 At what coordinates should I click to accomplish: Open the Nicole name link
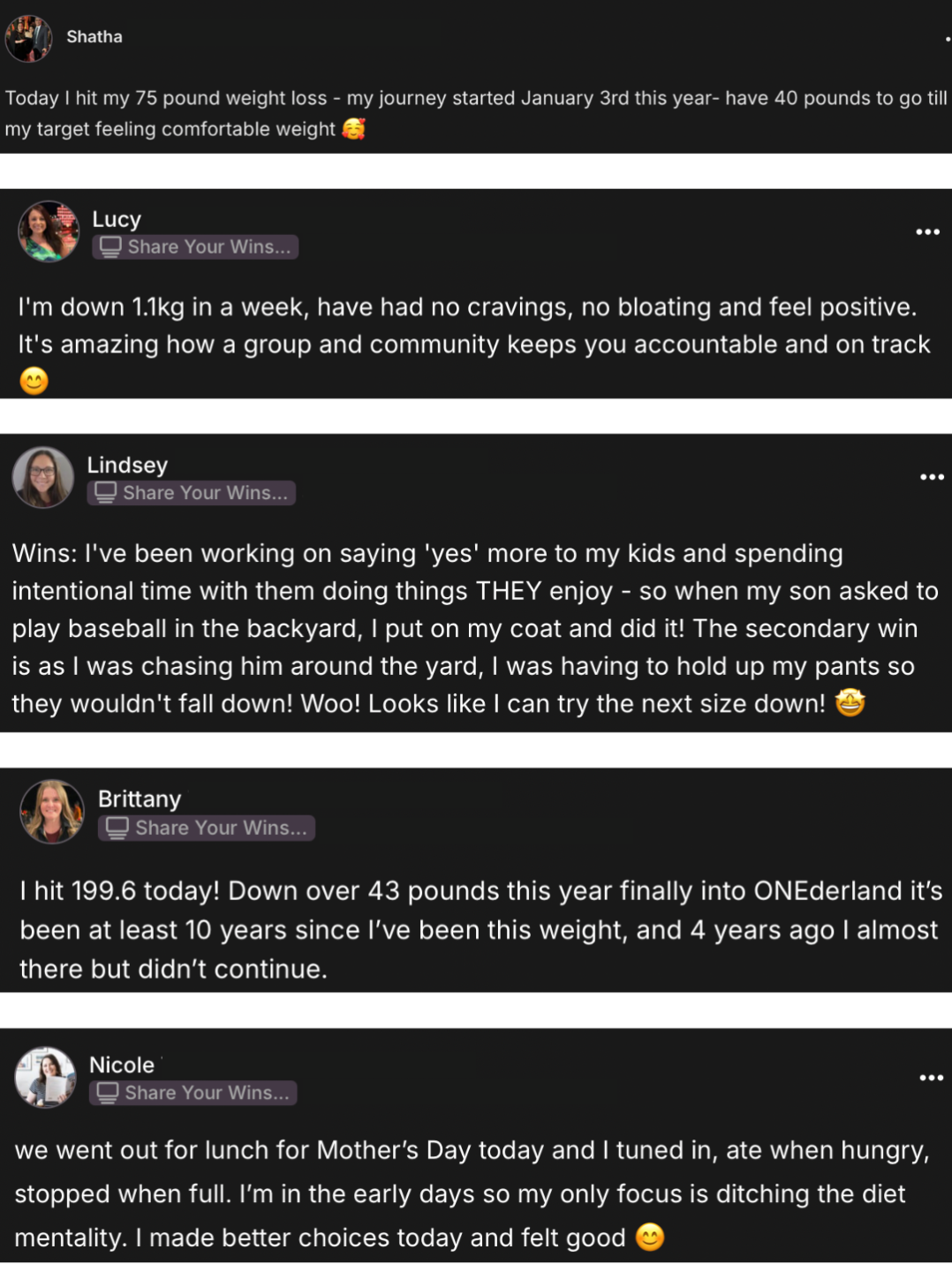click(122, 1064)
